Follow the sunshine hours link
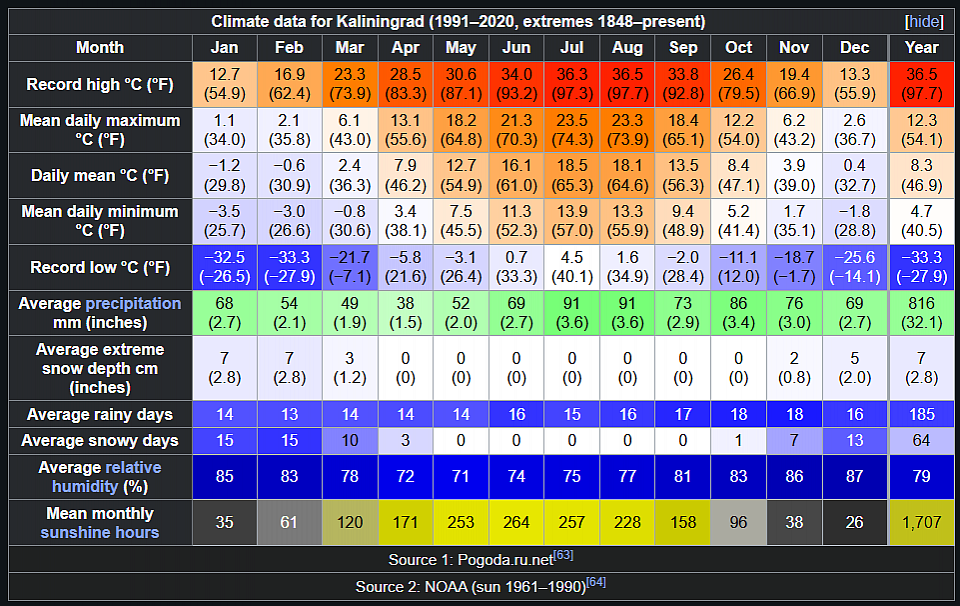The image size is (960, 606). point(100,533)
